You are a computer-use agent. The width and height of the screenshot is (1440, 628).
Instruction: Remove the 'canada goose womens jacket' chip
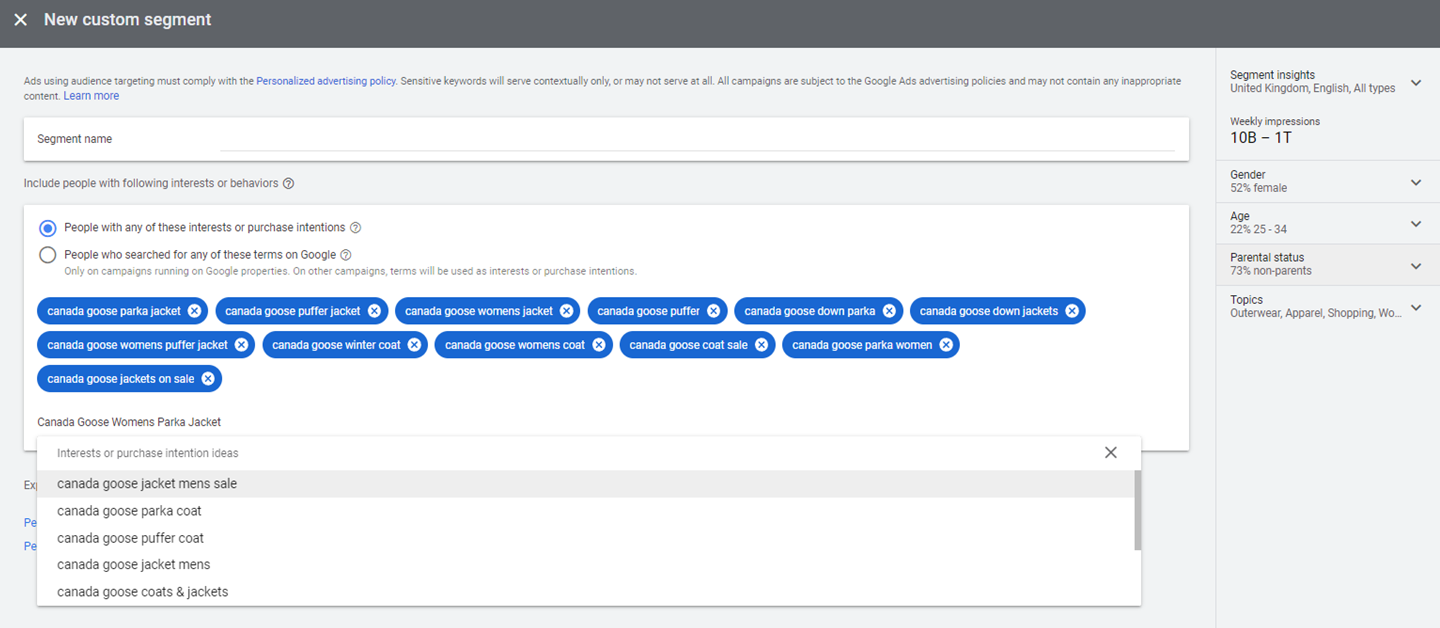point(566,311)
